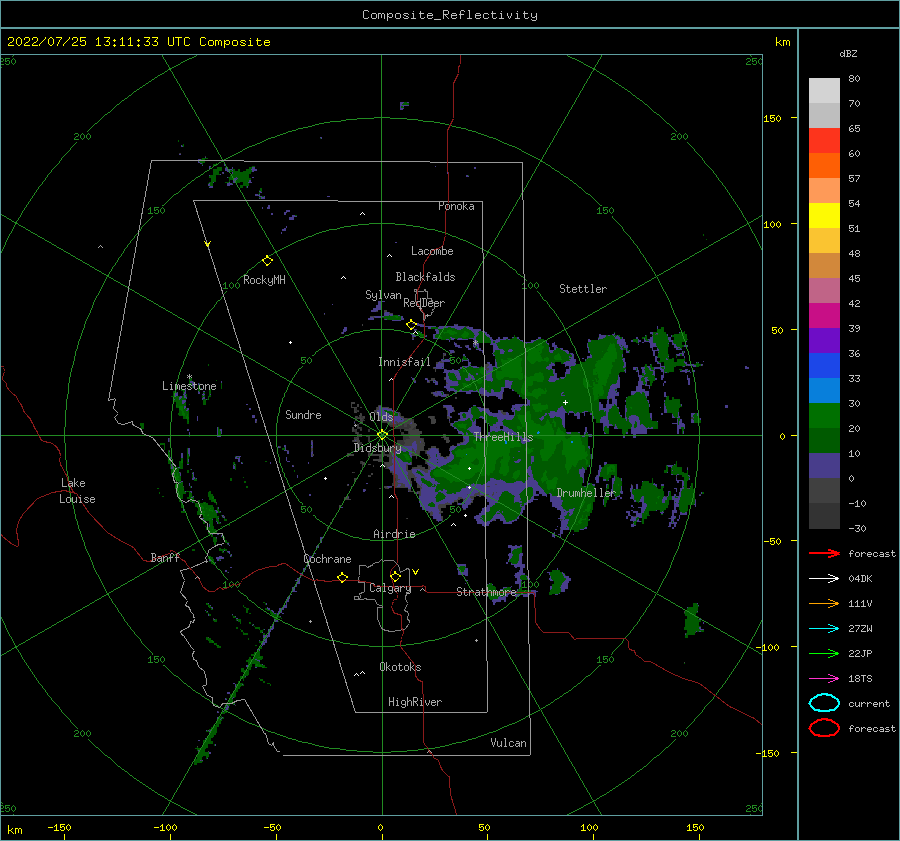Click the Olds label on the map
The image size is (900, 841).
point(381,417)
